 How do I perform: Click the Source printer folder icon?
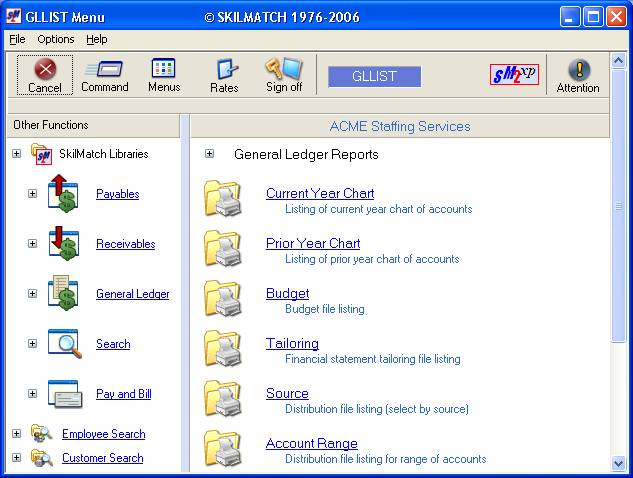223,398
